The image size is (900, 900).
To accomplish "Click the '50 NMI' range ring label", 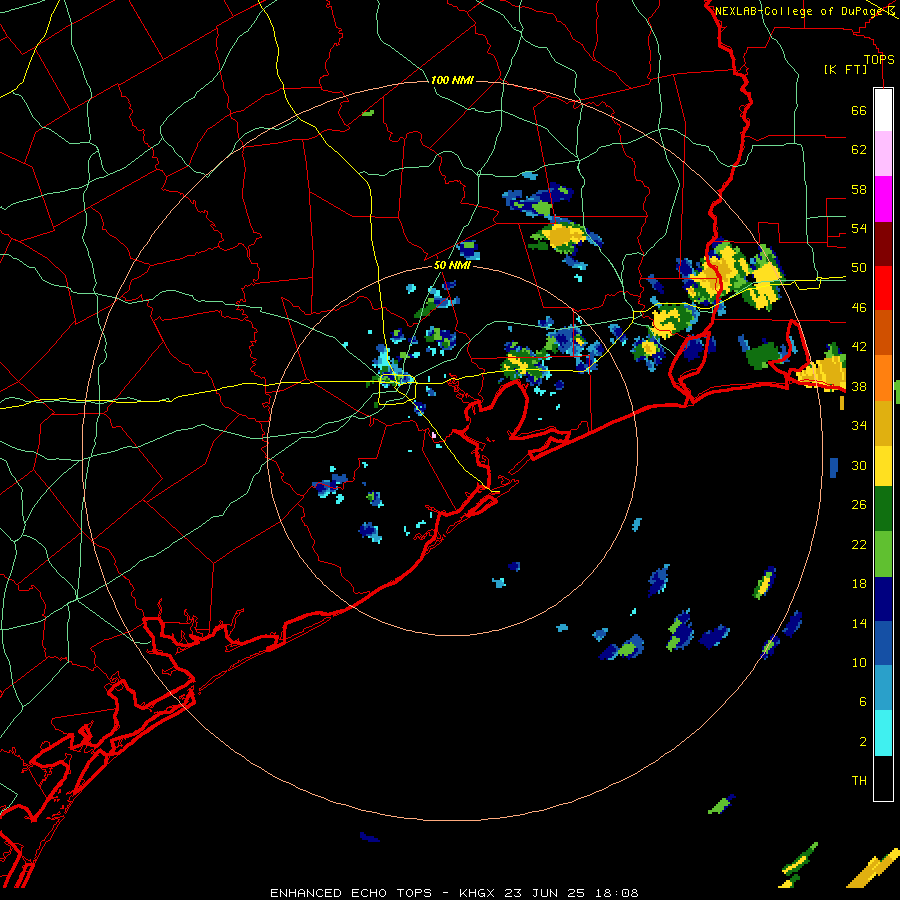I will (x=452, y=265).
